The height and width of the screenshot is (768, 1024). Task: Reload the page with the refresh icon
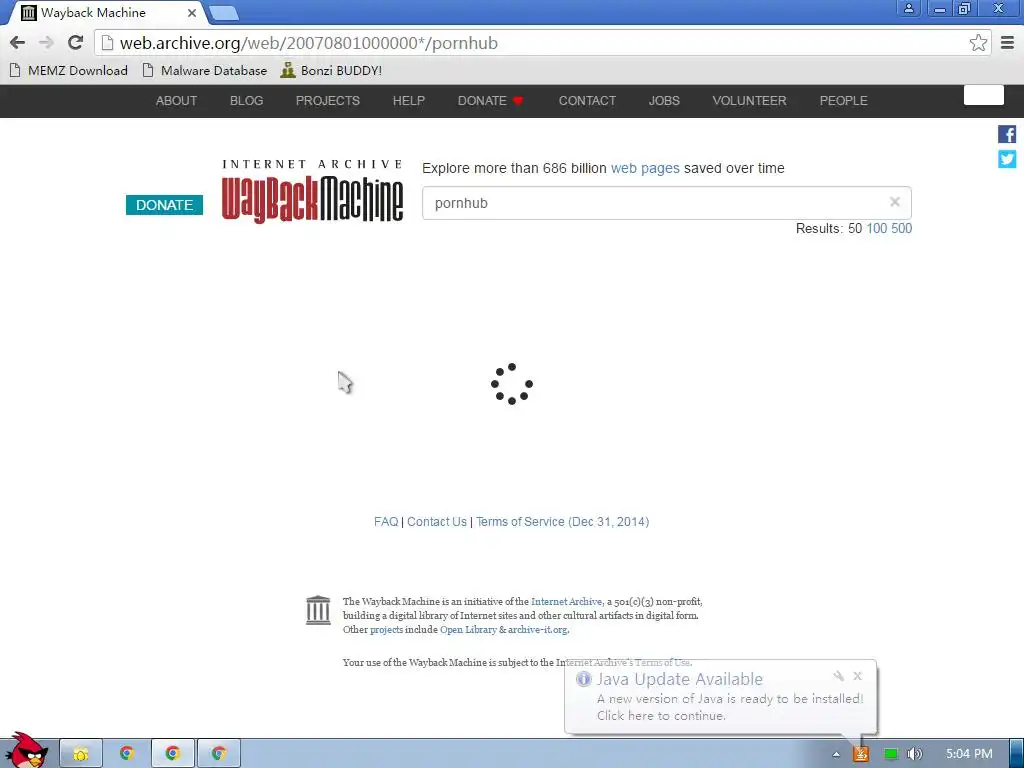tap(75, 43)
